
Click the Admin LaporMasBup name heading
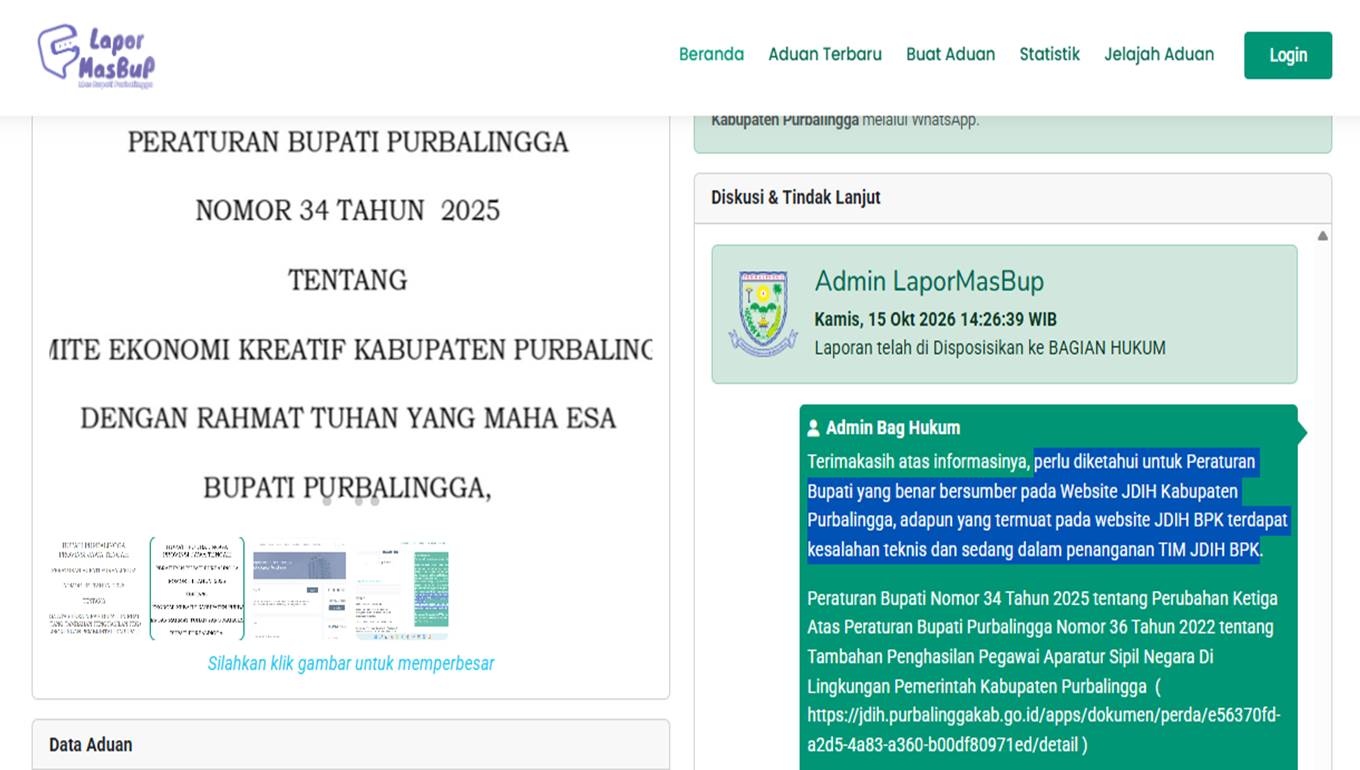click(929, 281)
